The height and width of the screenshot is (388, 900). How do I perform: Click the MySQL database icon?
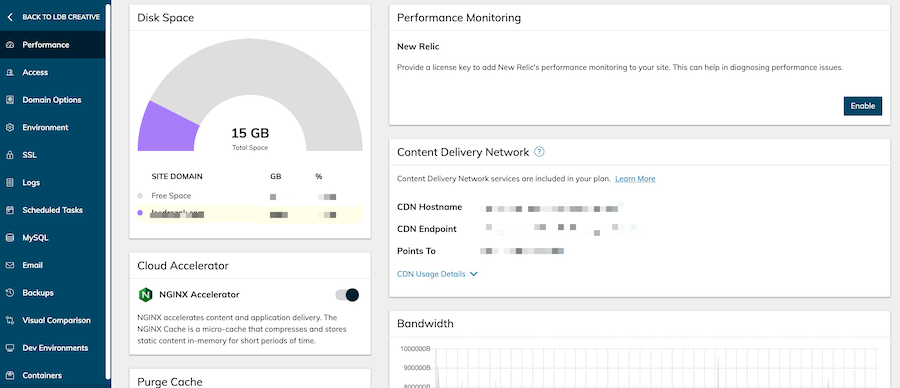pos(10,238)
